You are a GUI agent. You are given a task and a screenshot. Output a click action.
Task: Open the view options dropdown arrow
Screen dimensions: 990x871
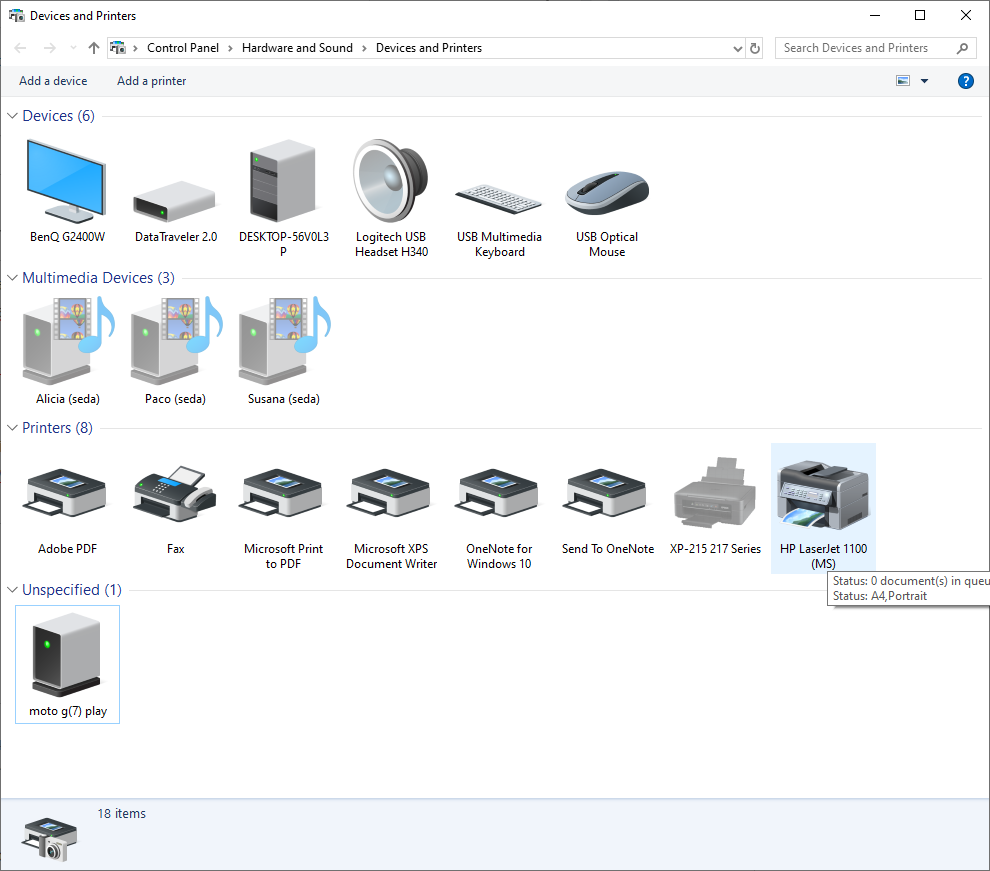924,81
